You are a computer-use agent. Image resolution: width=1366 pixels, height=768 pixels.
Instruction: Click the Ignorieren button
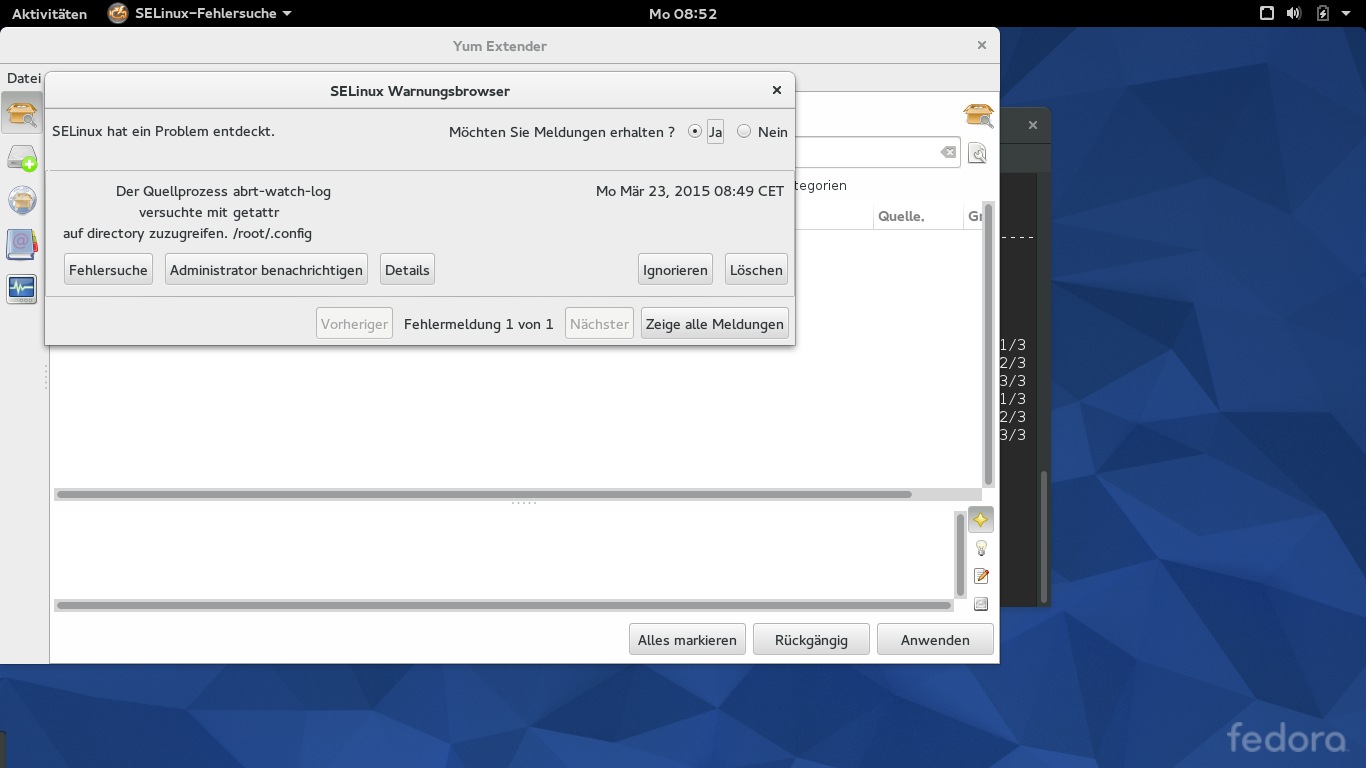tap(675, 270)
